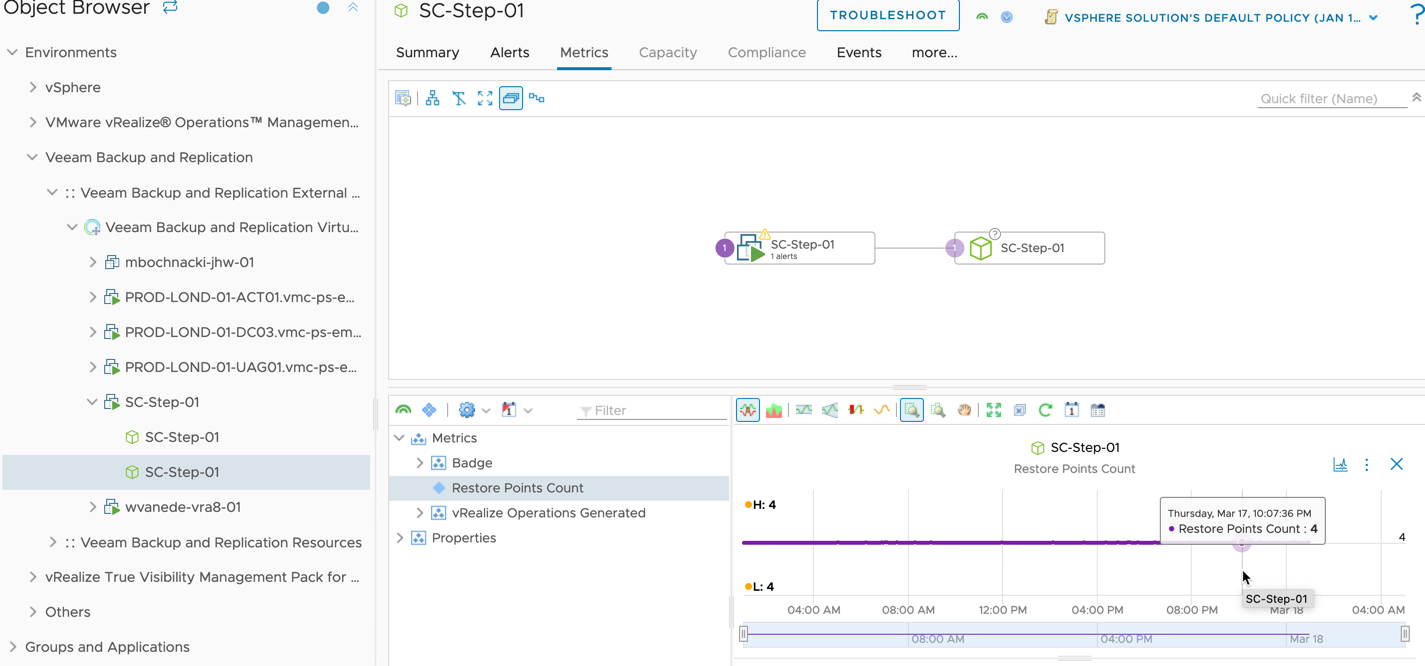The height and width of the screenshot is (666, 1425).
Task: Click the connected-nodes path icon
Action: [537, 98]
